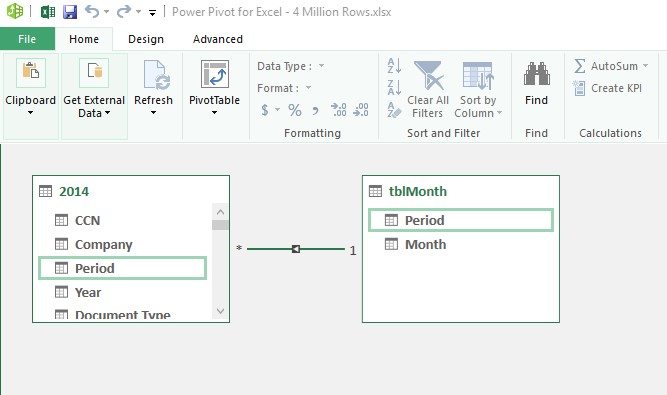Screen dimensions: 667x395
Task: Select the Year field in 2014
Action: (124, 293)
